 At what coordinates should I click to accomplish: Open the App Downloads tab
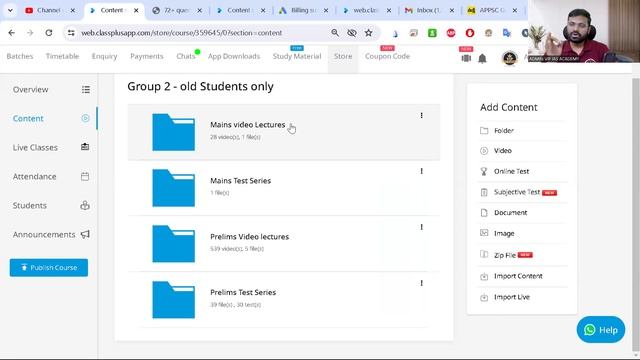[234, 56]
